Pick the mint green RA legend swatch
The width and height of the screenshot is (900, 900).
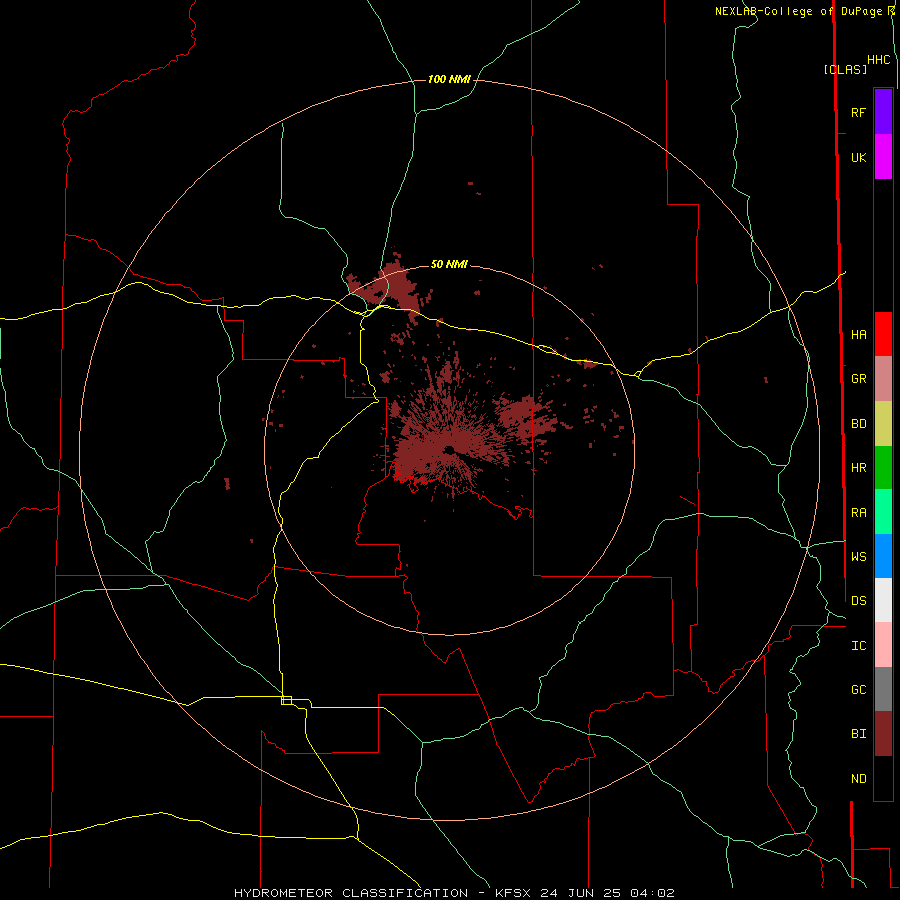click(x=883, y=512)
